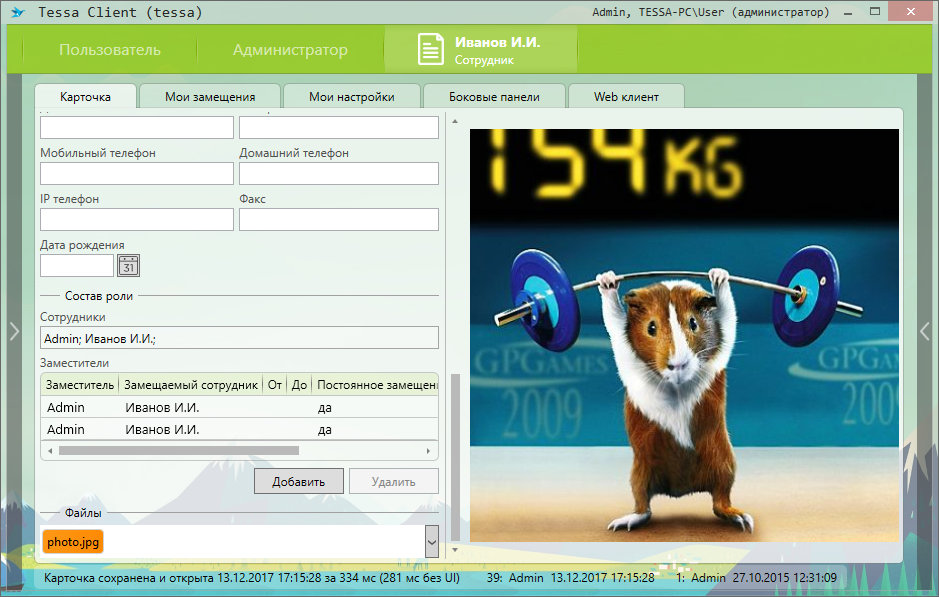The image size is (939, 597).
Task: Open the calendar picker for Дата рождения
Action: (x=128, y=265)
